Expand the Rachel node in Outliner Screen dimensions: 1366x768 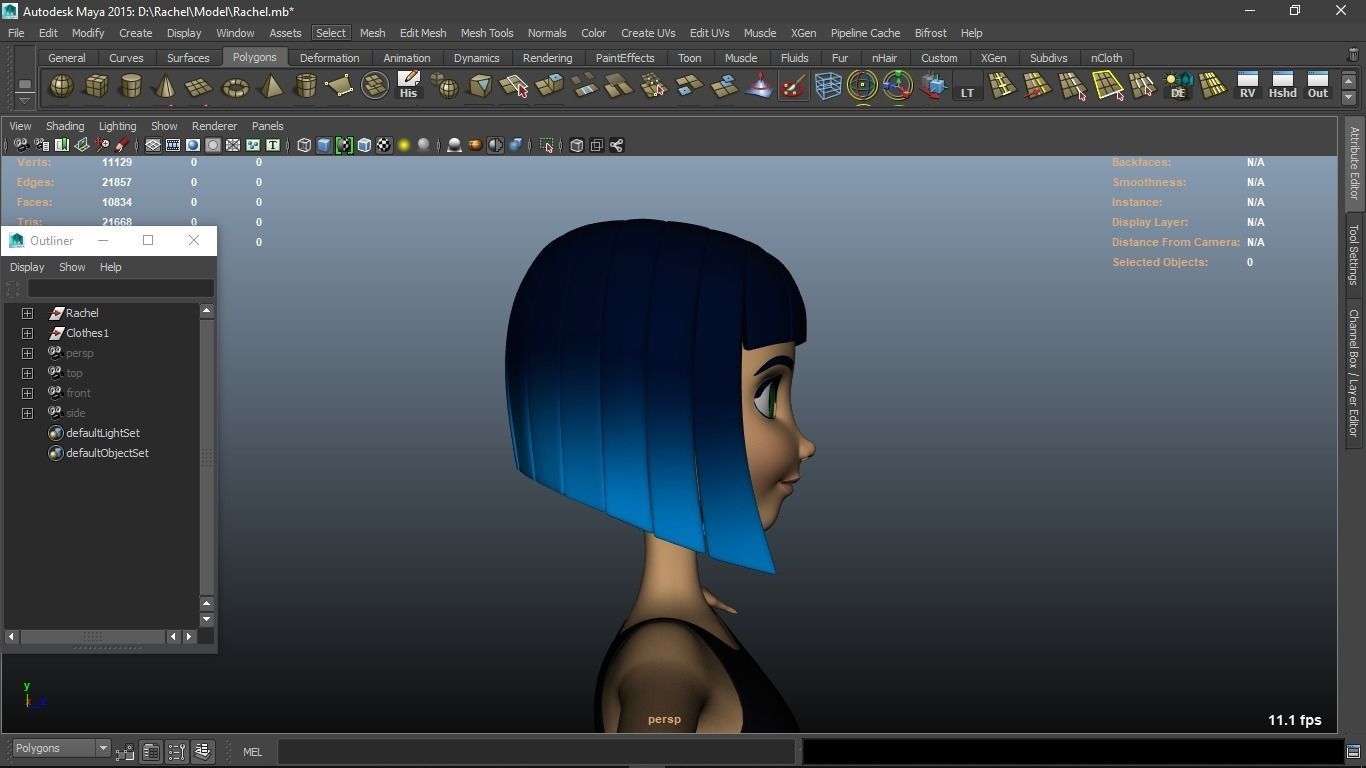point(28,313)
